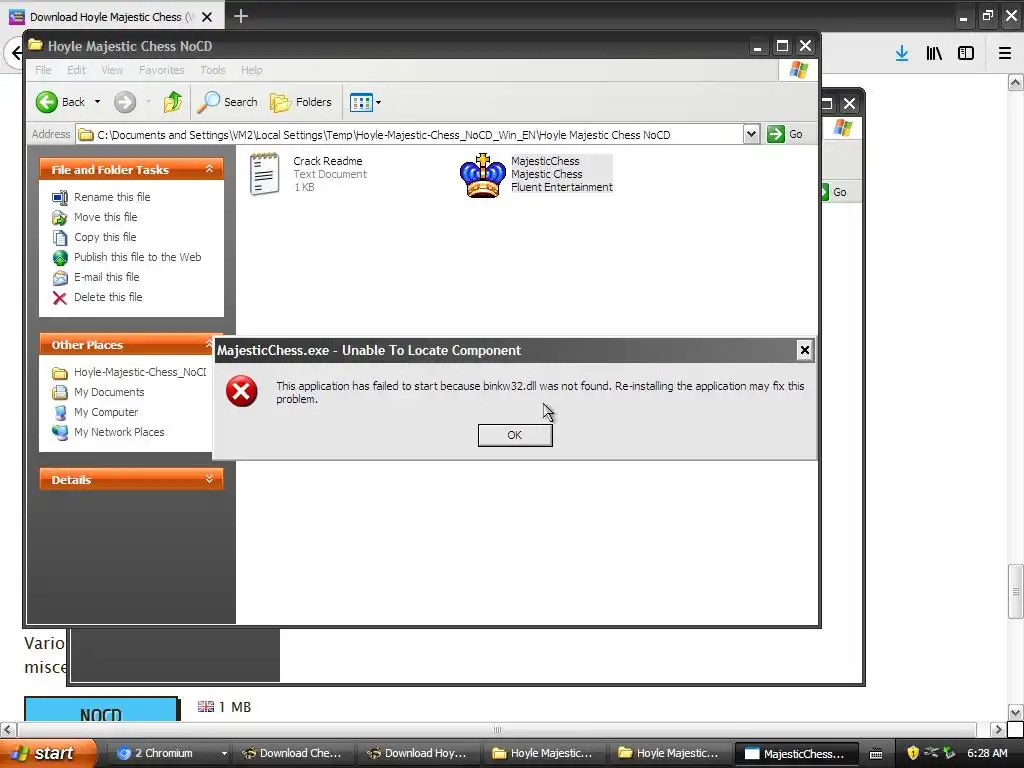Open My Computer in Other Places
This screenshot has width=1024, height=768.
(x=105, y=412)
